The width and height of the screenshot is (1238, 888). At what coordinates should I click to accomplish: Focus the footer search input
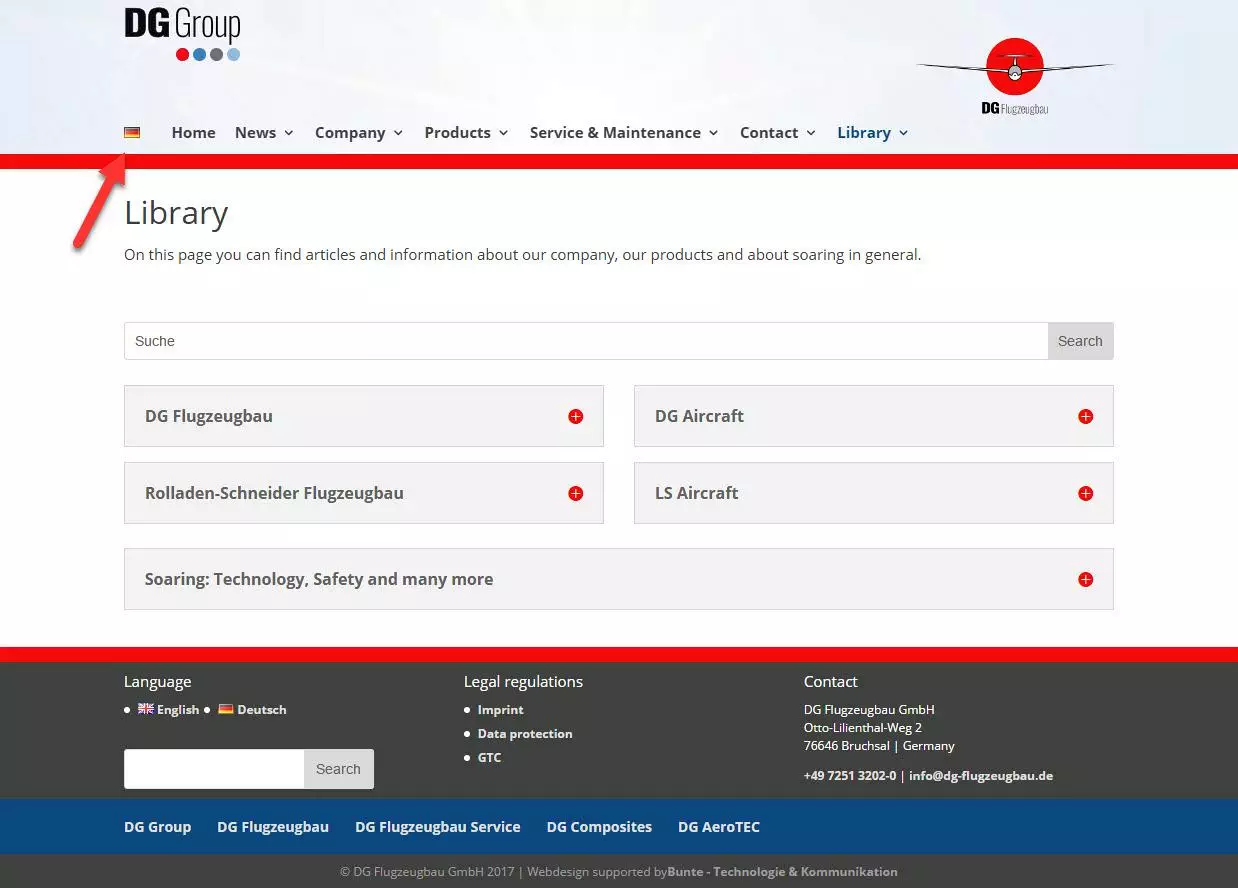214,769
